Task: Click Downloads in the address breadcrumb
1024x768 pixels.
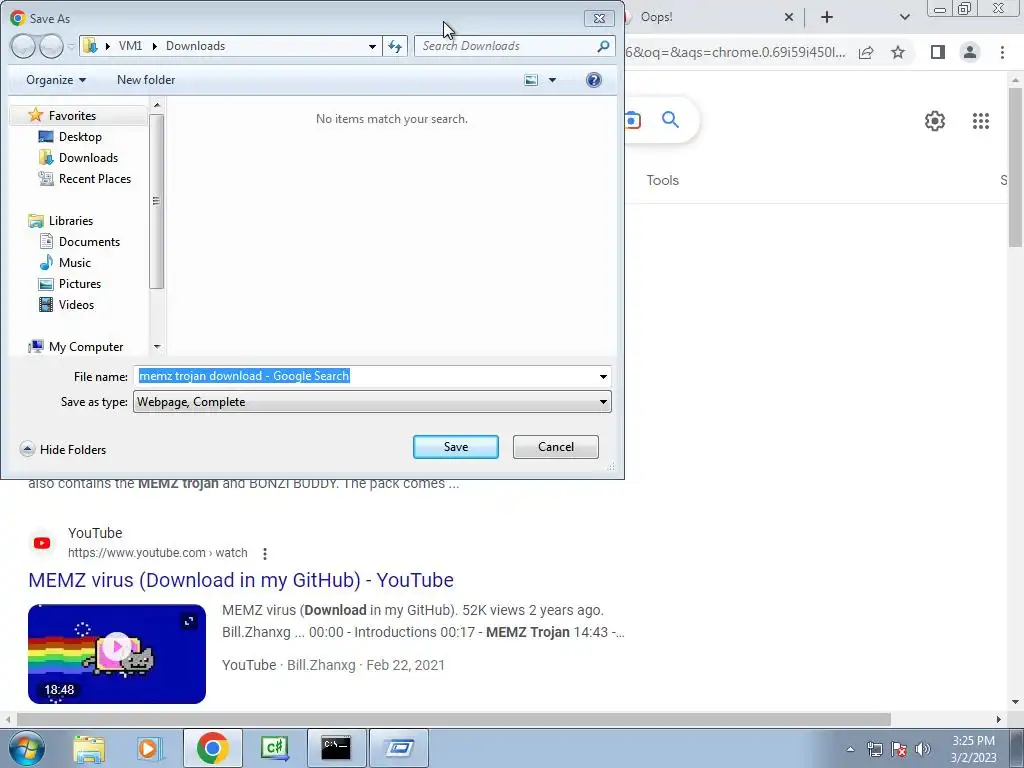Action: [x=195, y=46]
